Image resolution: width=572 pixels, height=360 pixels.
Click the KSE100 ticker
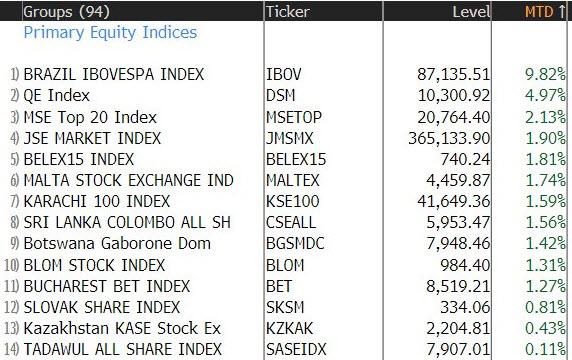(293, 201)
